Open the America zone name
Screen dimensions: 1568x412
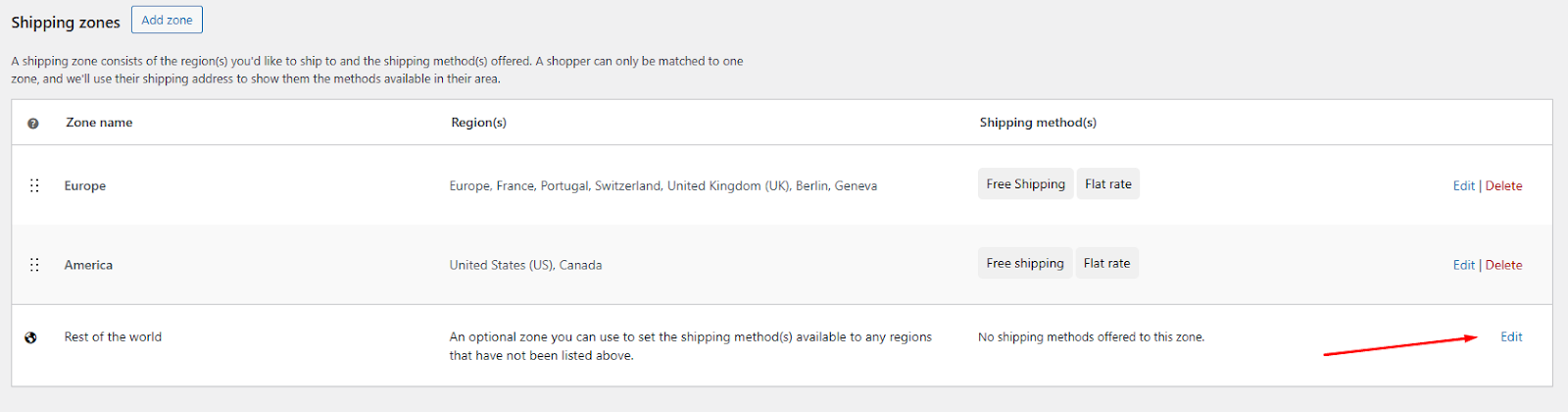(88, 265)
